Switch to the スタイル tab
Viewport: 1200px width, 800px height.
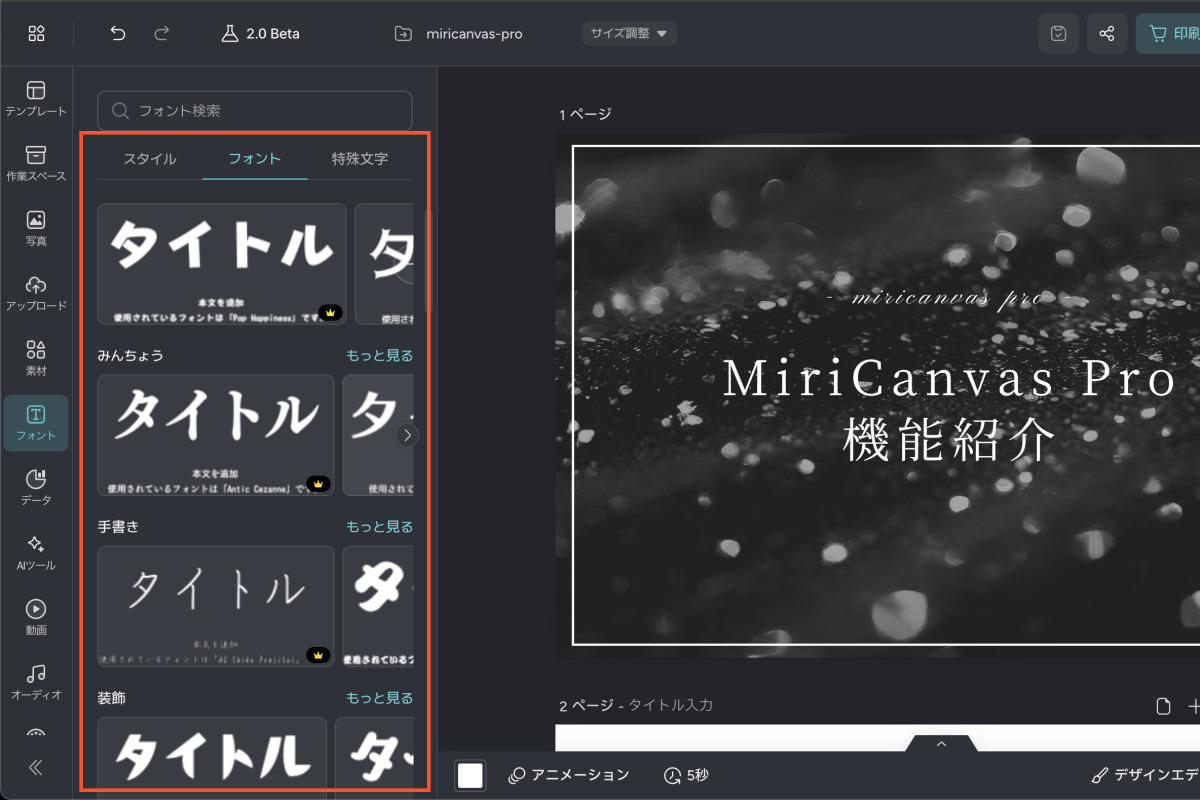(x=150, y=158)
